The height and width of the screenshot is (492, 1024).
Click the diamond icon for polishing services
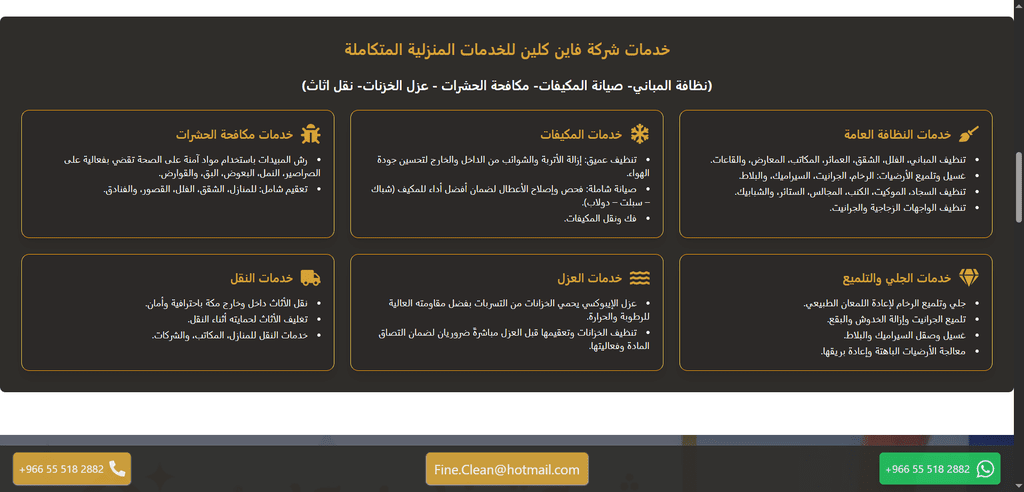969,278
